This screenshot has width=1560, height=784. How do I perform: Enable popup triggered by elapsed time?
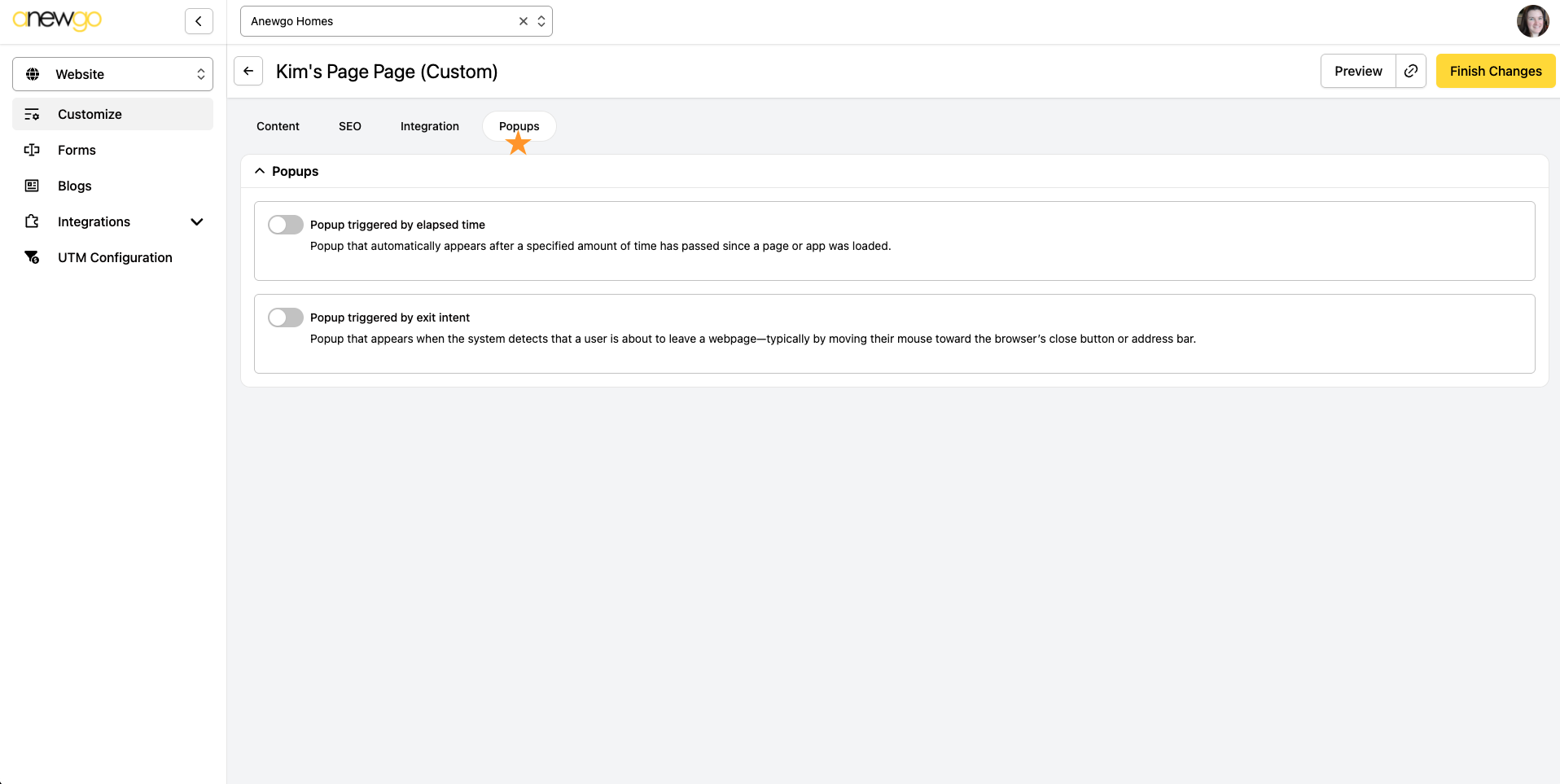coord(286,225)
